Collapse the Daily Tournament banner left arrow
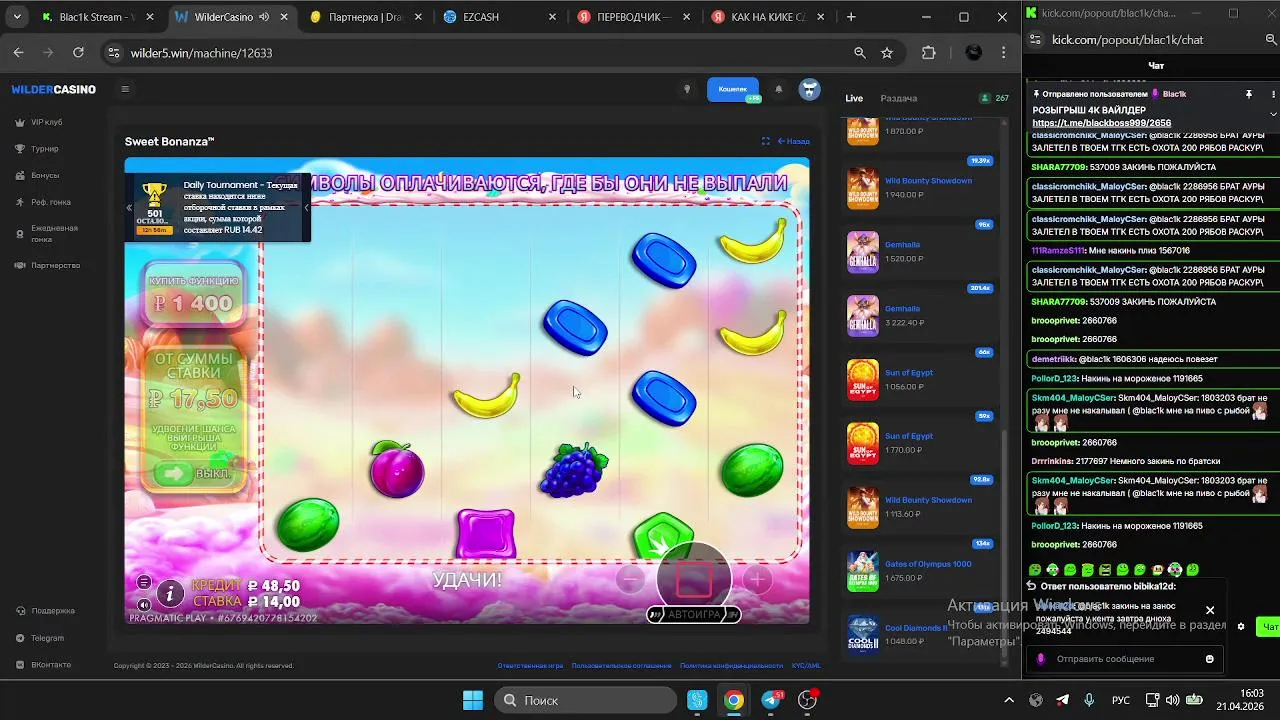Screen dimensions: 1280x720 (129, 208)
